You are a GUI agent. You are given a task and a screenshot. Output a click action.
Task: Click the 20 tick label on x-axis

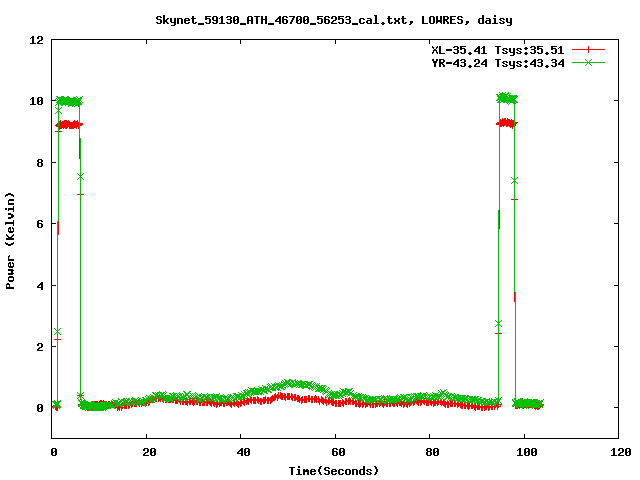(x=147, y=452)
